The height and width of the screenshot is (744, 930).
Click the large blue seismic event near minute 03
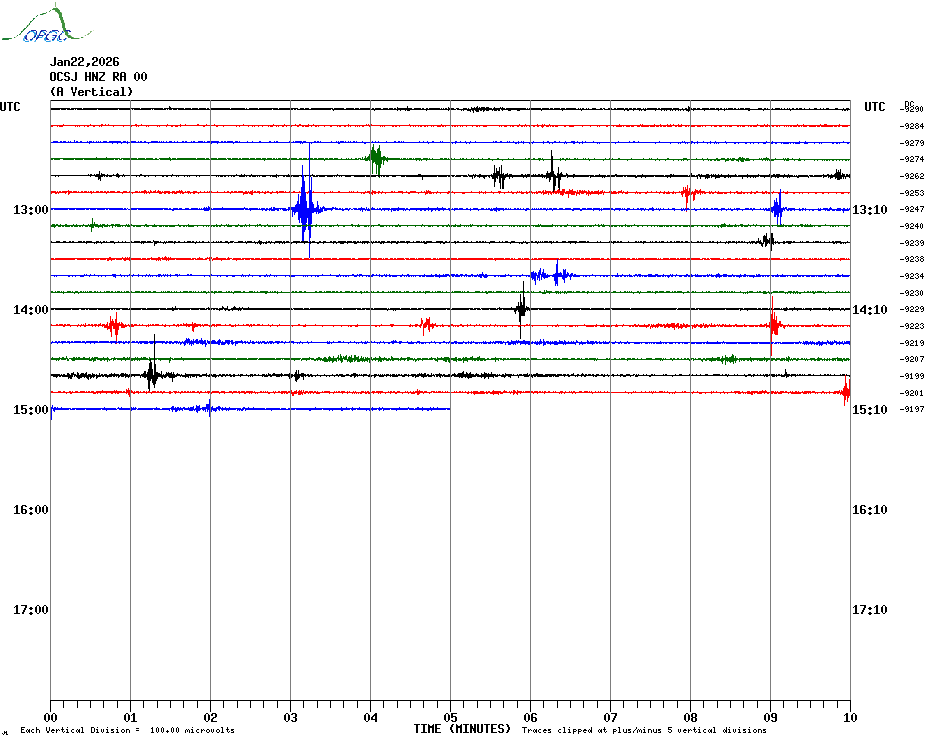(305, 210)
